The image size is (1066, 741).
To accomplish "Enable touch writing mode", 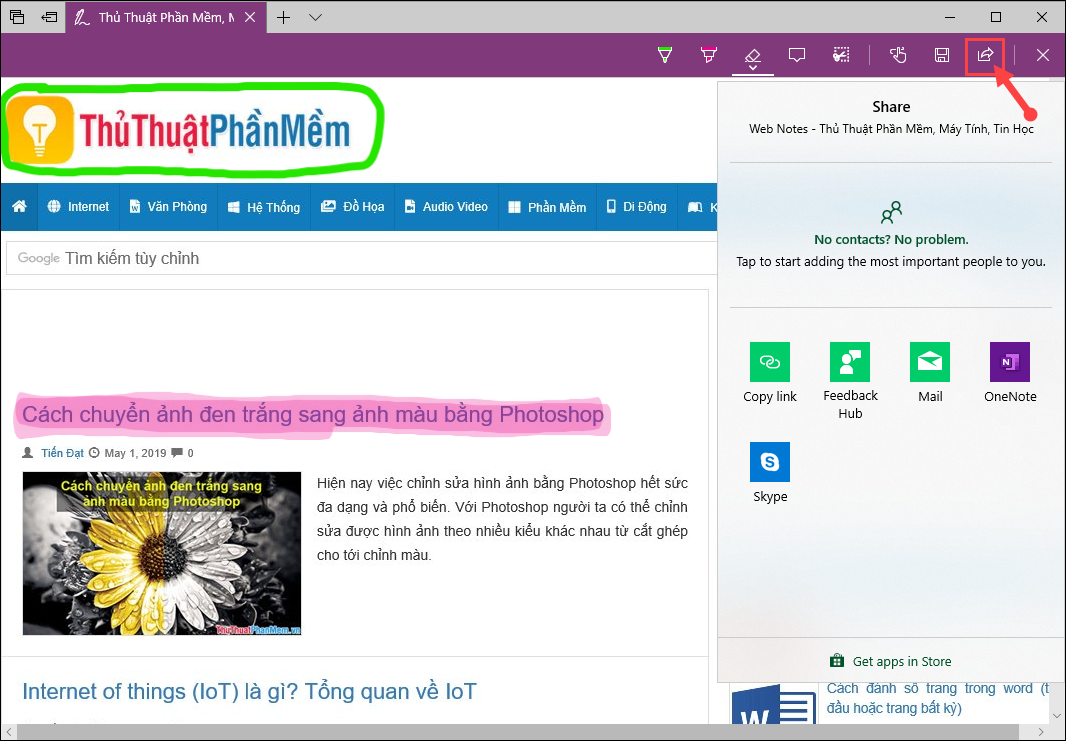I will [897, 55].
